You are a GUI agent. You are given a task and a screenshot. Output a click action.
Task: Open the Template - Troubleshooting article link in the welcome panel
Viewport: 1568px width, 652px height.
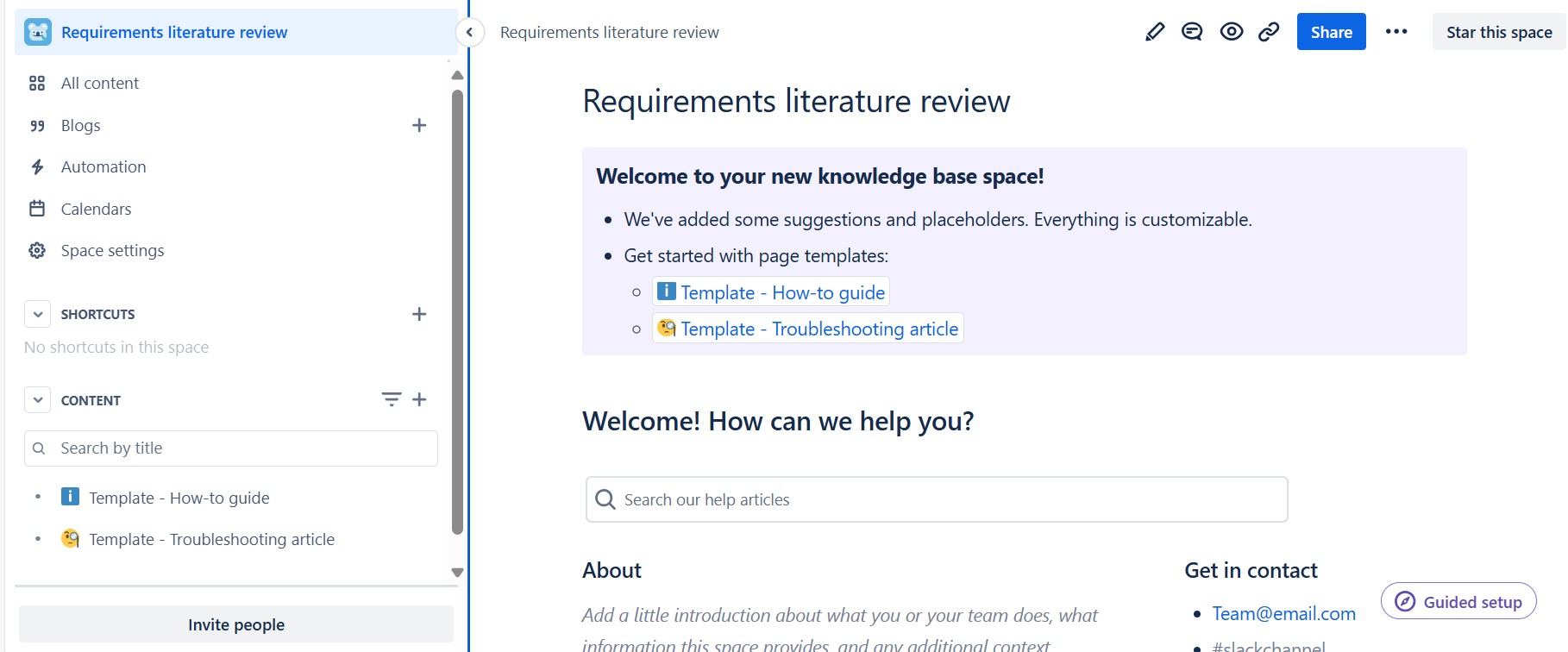808,329
